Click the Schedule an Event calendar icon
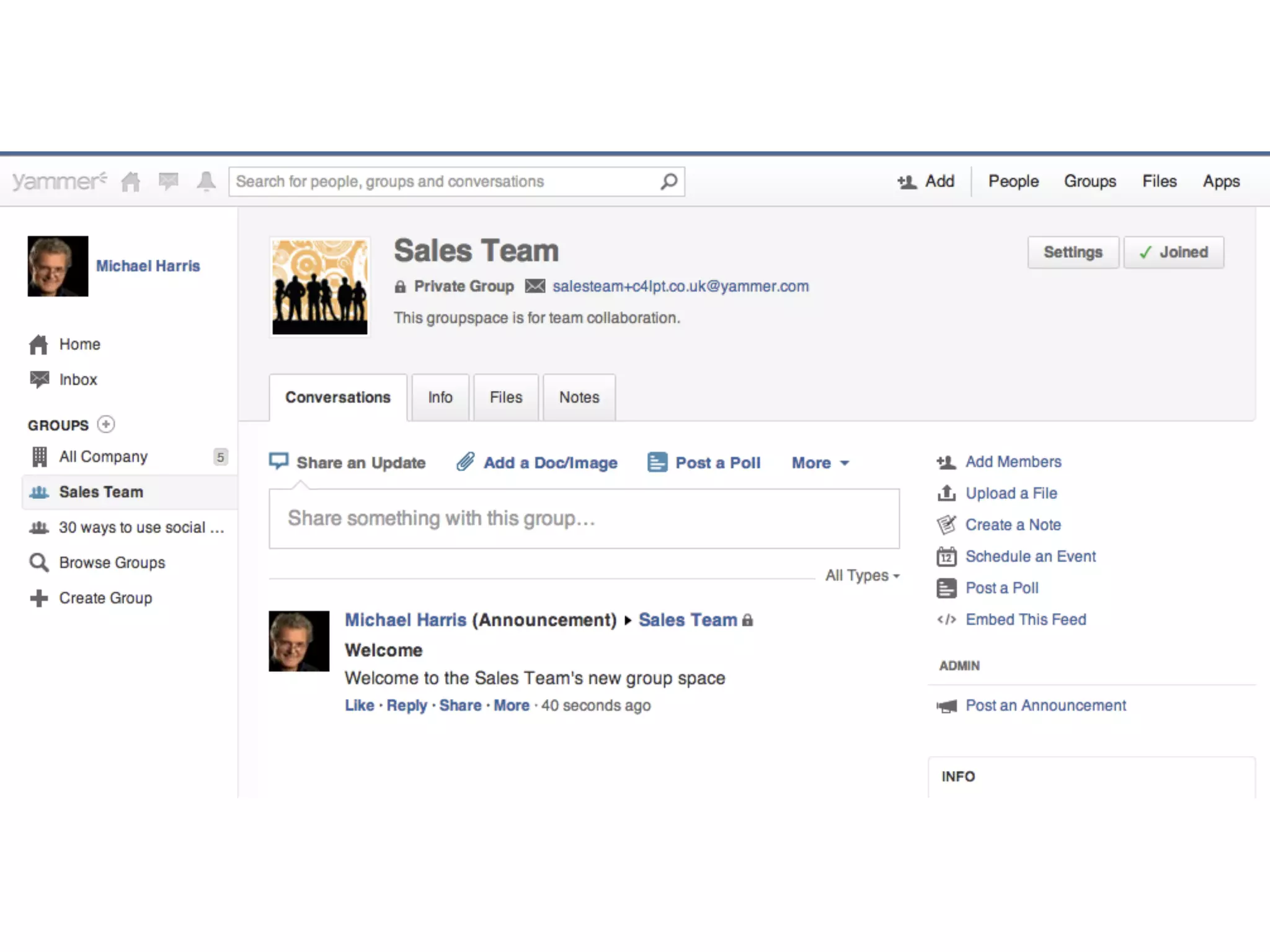 [946, 557]
